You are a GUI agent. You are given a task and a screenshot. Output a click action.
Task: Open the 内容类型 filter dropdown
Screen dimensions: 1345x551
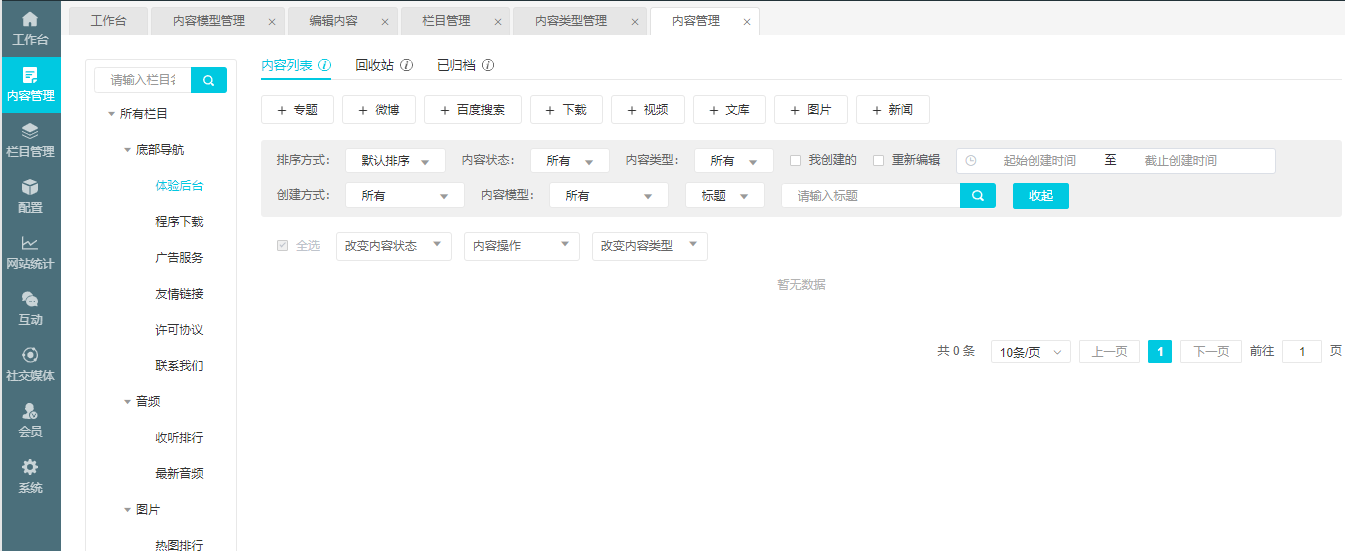pyautogui.click(x=733, y=161)
